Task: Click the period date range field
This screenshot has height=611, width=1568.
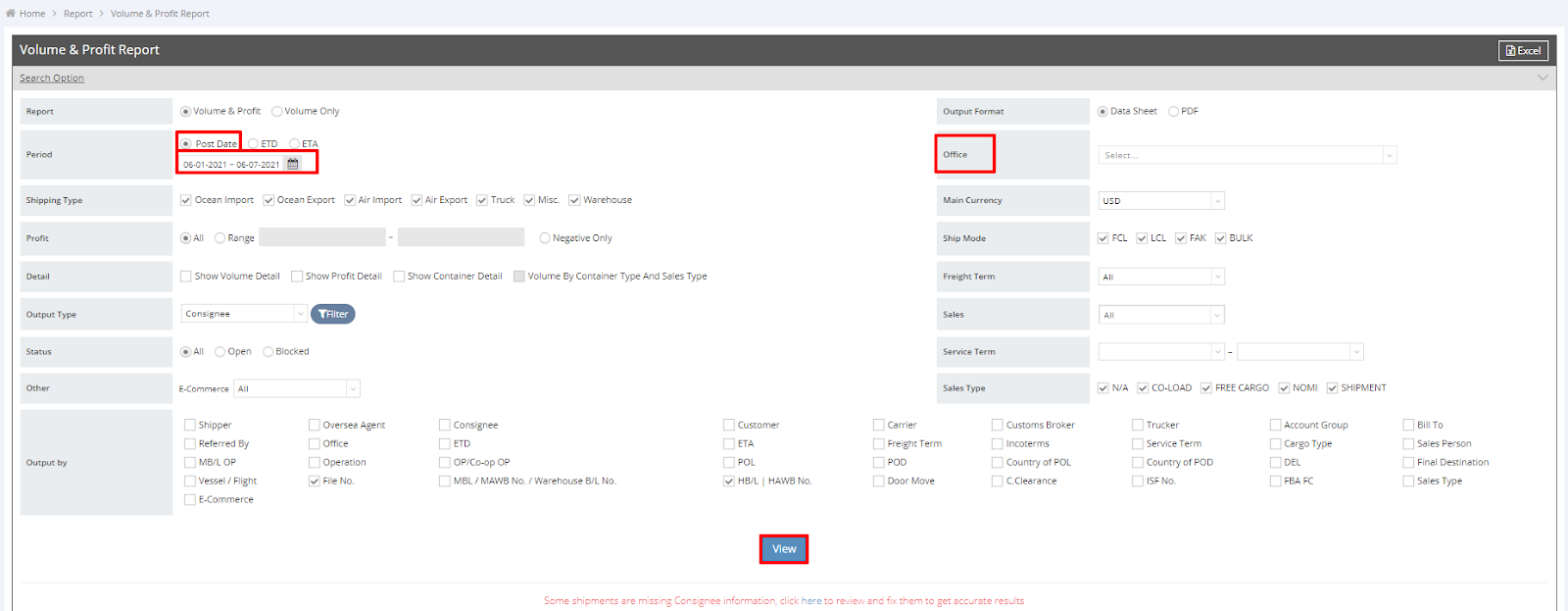Action: tap(231, 165)
